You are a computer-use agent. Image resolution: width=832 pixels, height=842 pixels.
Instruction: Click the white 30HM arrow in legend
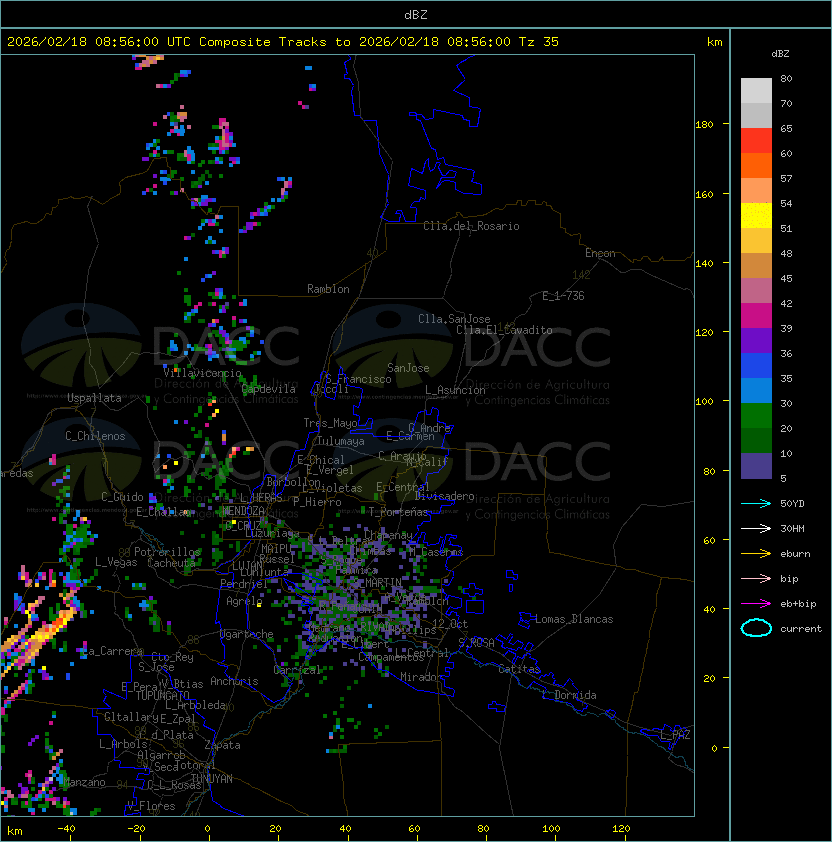point(756,528)
